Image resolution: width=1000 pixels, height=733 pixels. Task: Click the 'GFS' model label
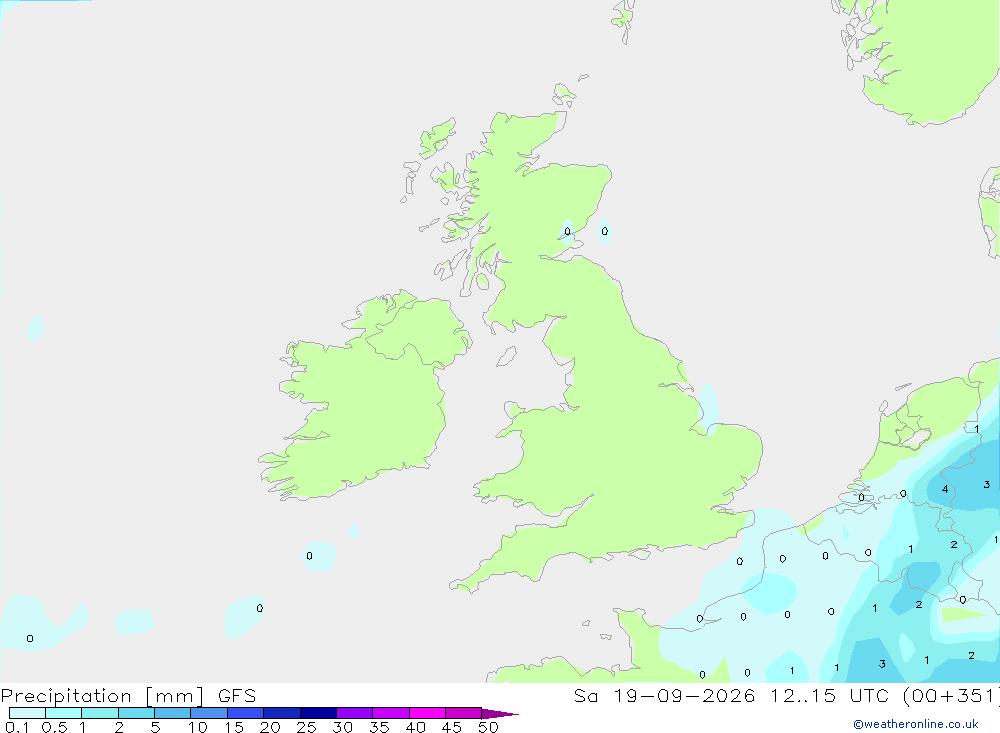click(237, 696)
